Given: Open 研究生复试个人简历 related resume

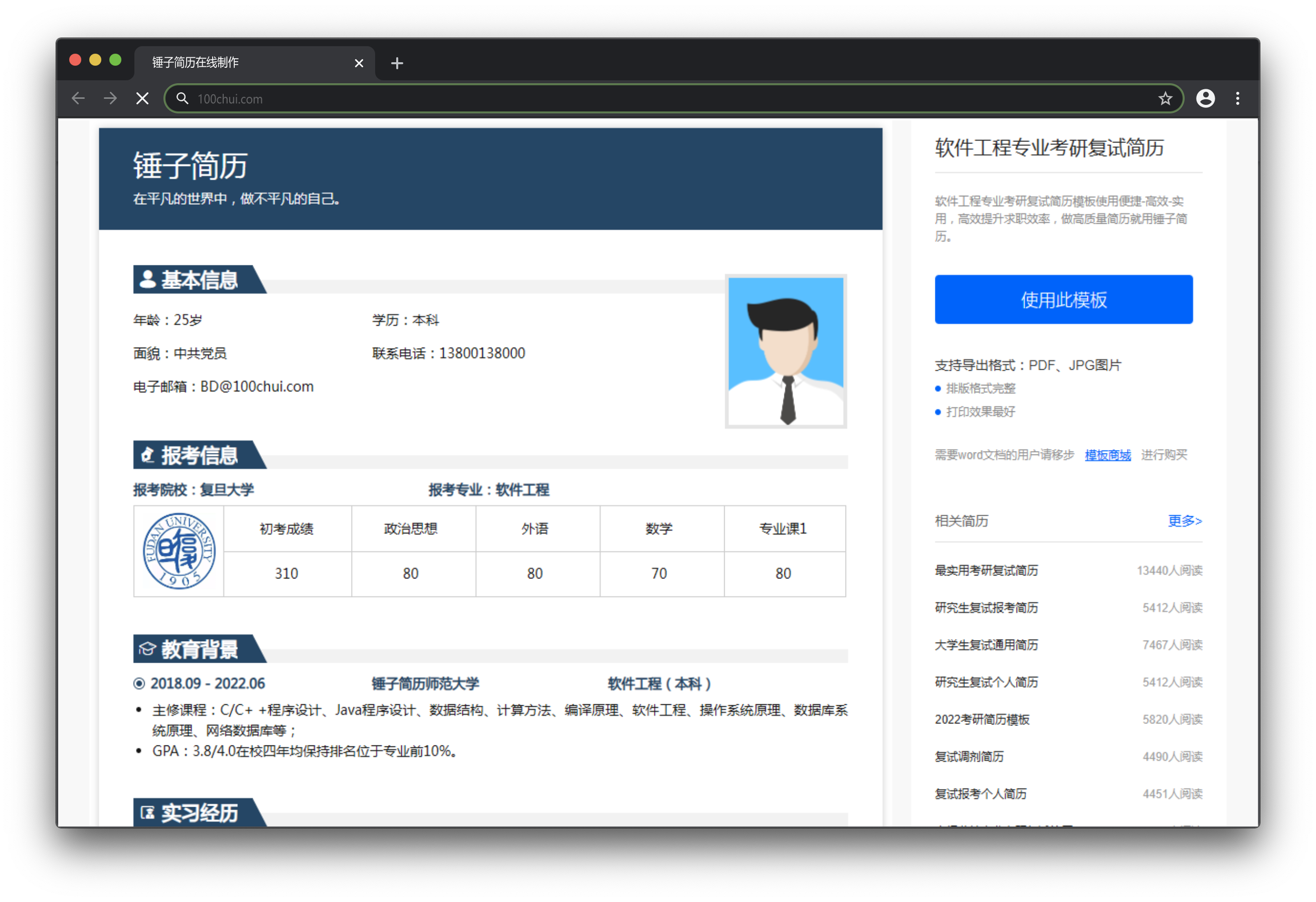Looking at the screenshot, I should click(986, 682).
